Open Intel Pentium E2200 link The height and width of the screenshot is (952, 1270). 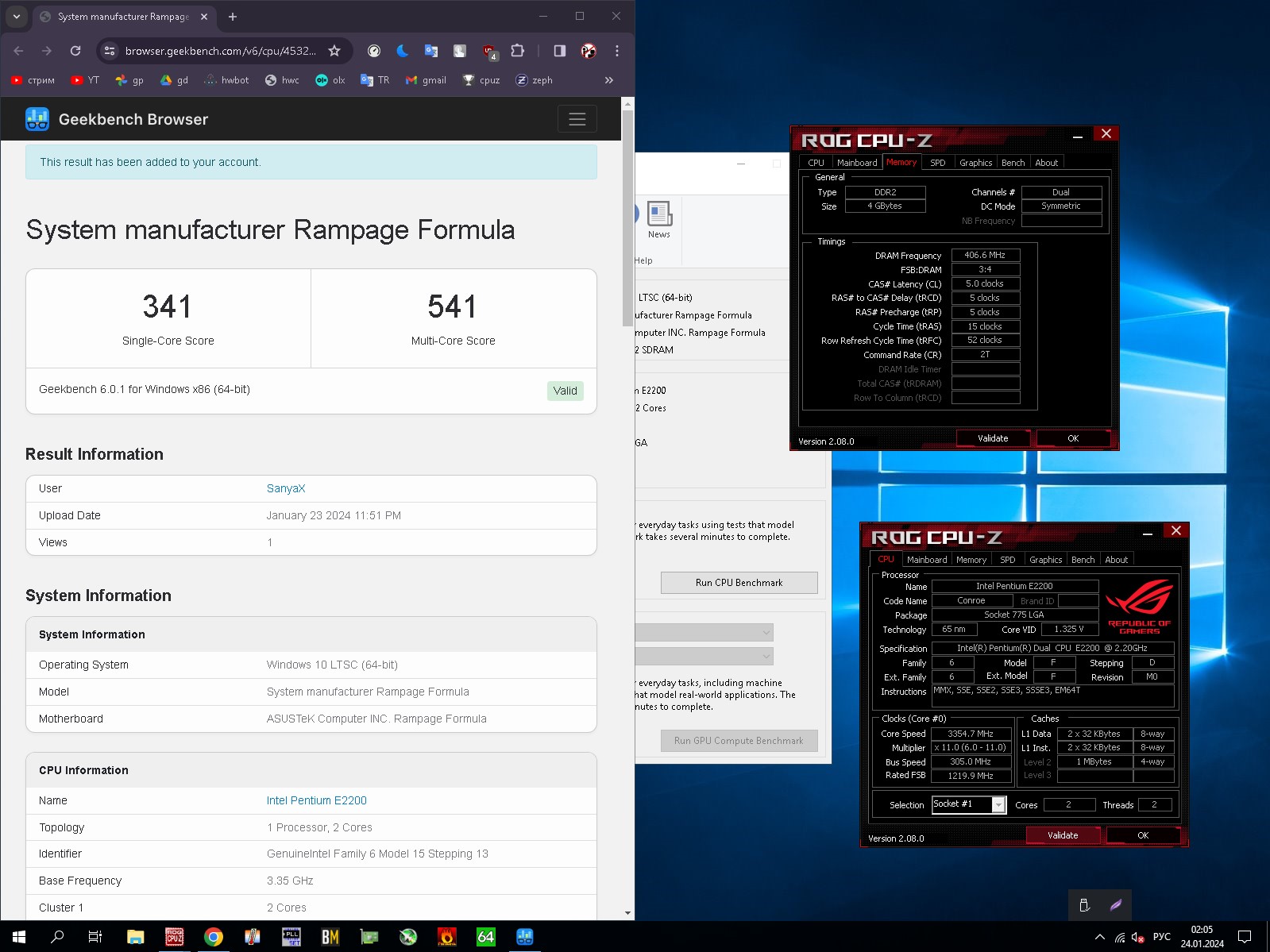point(316,800)
